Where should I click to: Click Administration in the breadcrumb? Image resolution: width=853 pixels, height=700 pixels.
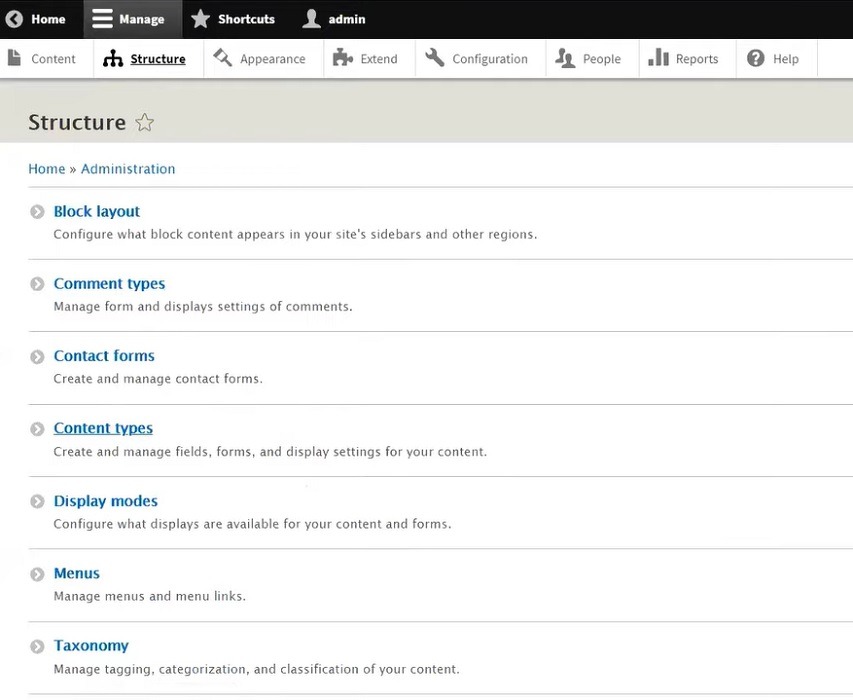[x=128, y=168]
